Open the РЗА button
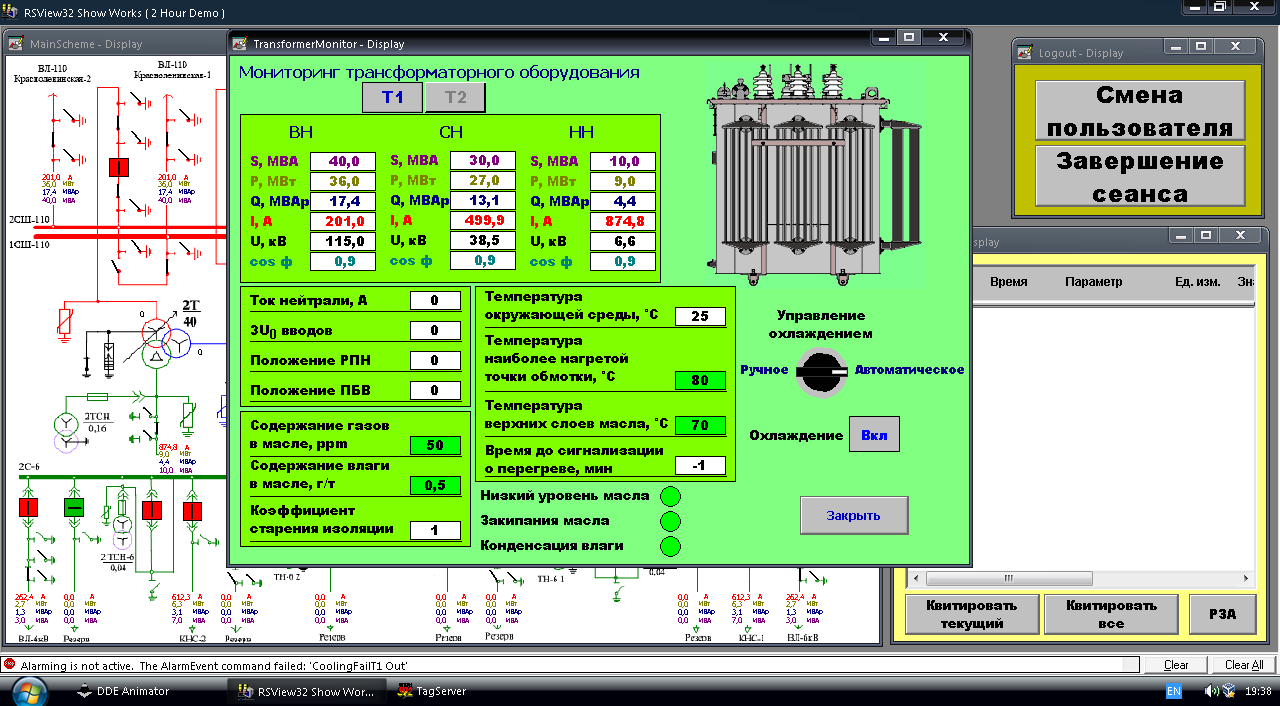Viewport: 1280px width, 706px height. (x=1222, y=614)
